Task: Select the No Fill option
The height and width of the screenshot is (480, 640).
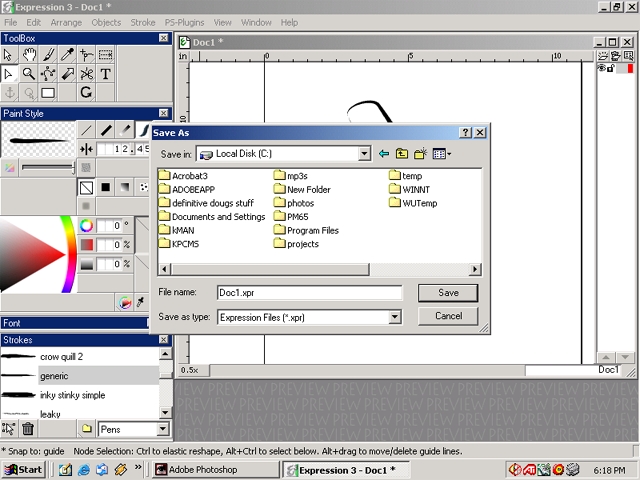Action: point(87,187)
